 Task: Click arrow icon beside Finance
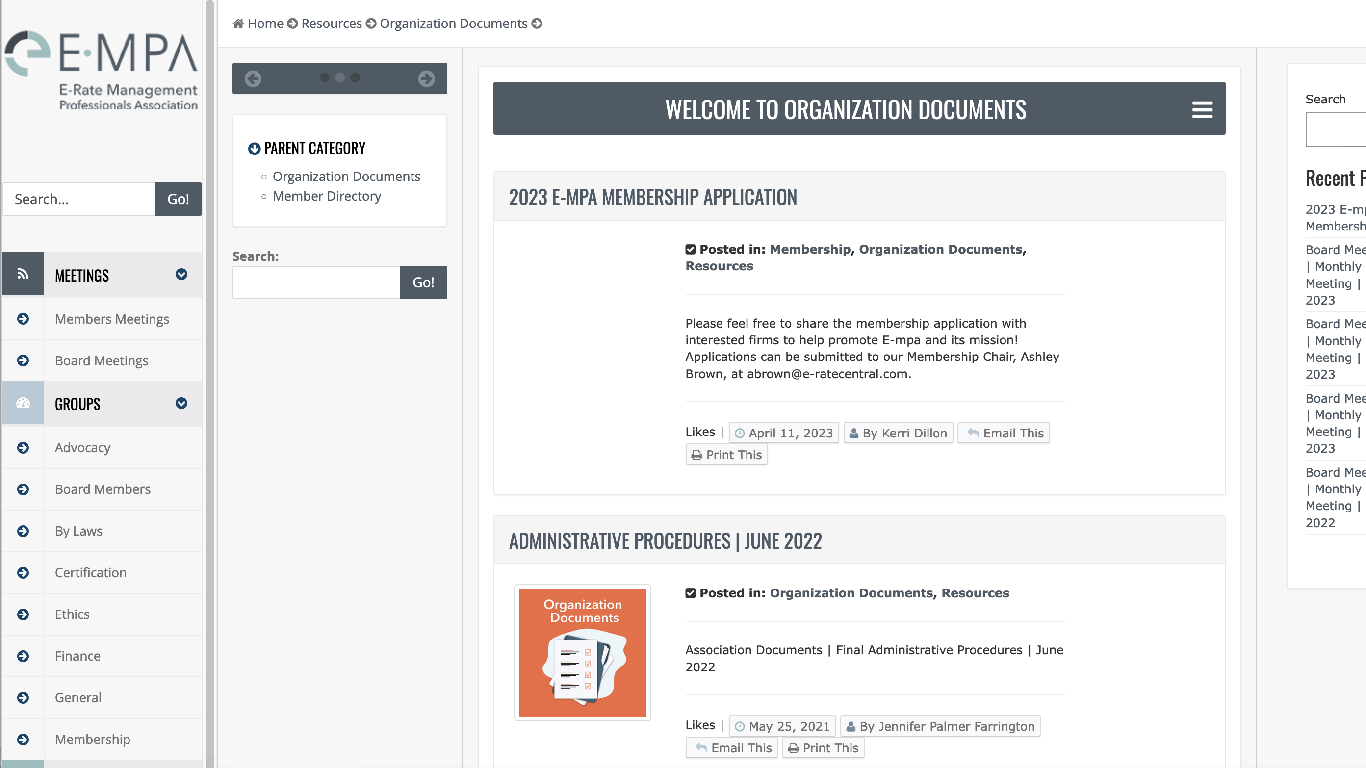tap(23, 656)
